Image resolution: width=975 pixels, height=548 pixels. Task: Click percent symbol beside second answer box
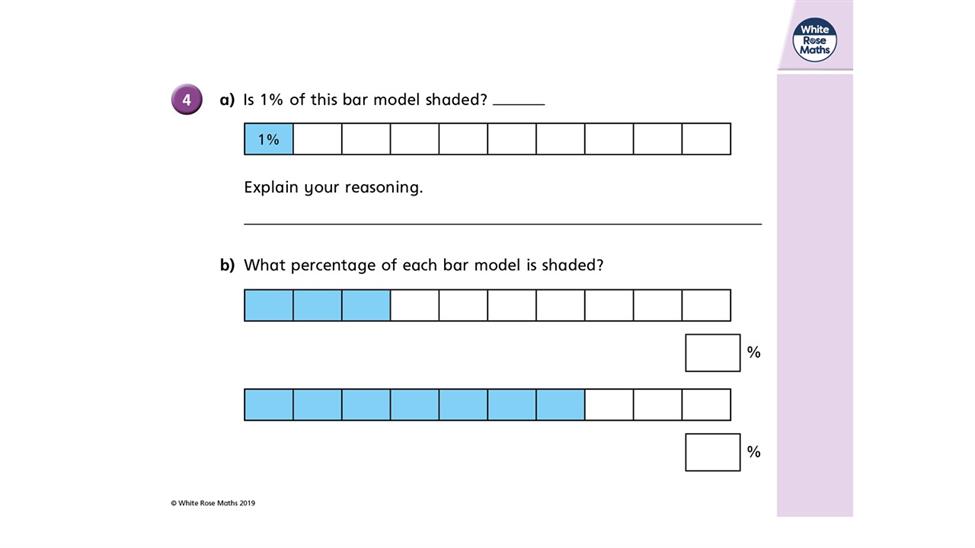point(754,452)
